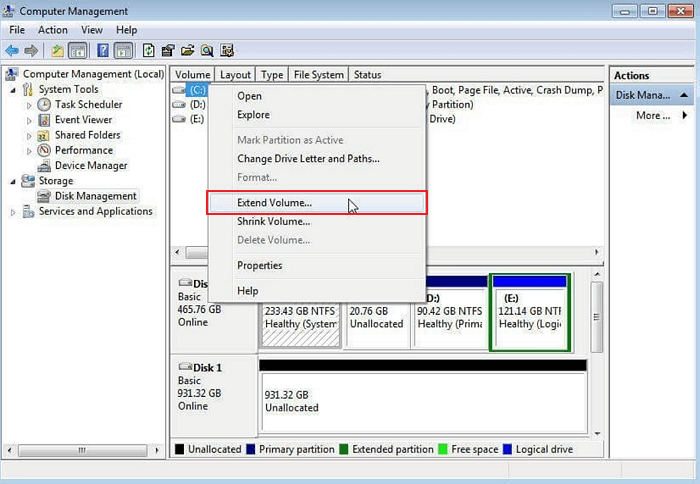Select Disk Management in the tree
This screenshot has height=484, width=700.
(x=95, y=197)
